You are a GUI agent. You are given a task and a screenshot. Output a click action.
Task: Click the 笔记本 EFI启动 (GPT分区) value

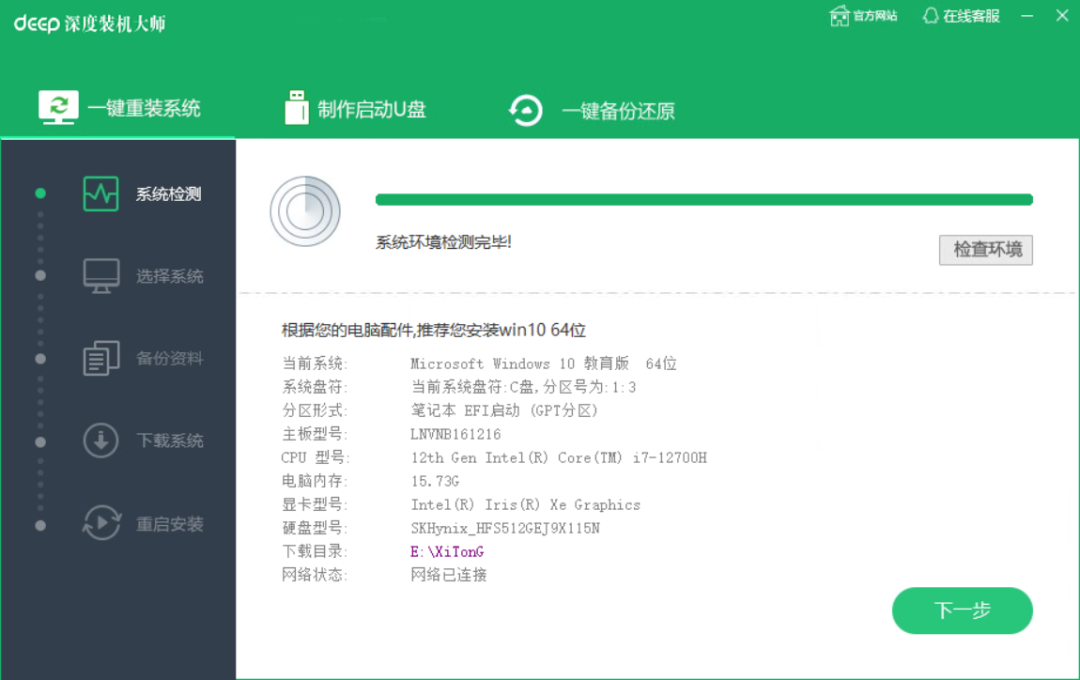[x=504, y=411]
